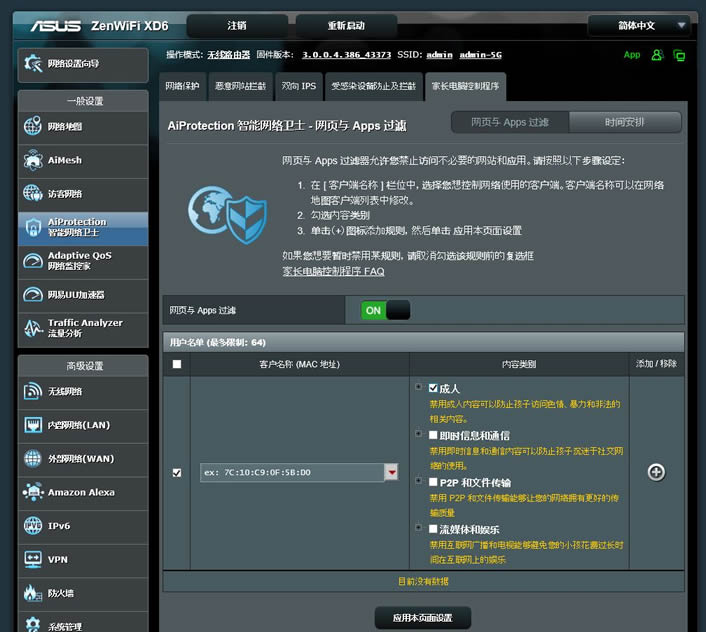Uncheck the client rule row checkbox

(x=177, y=473)
